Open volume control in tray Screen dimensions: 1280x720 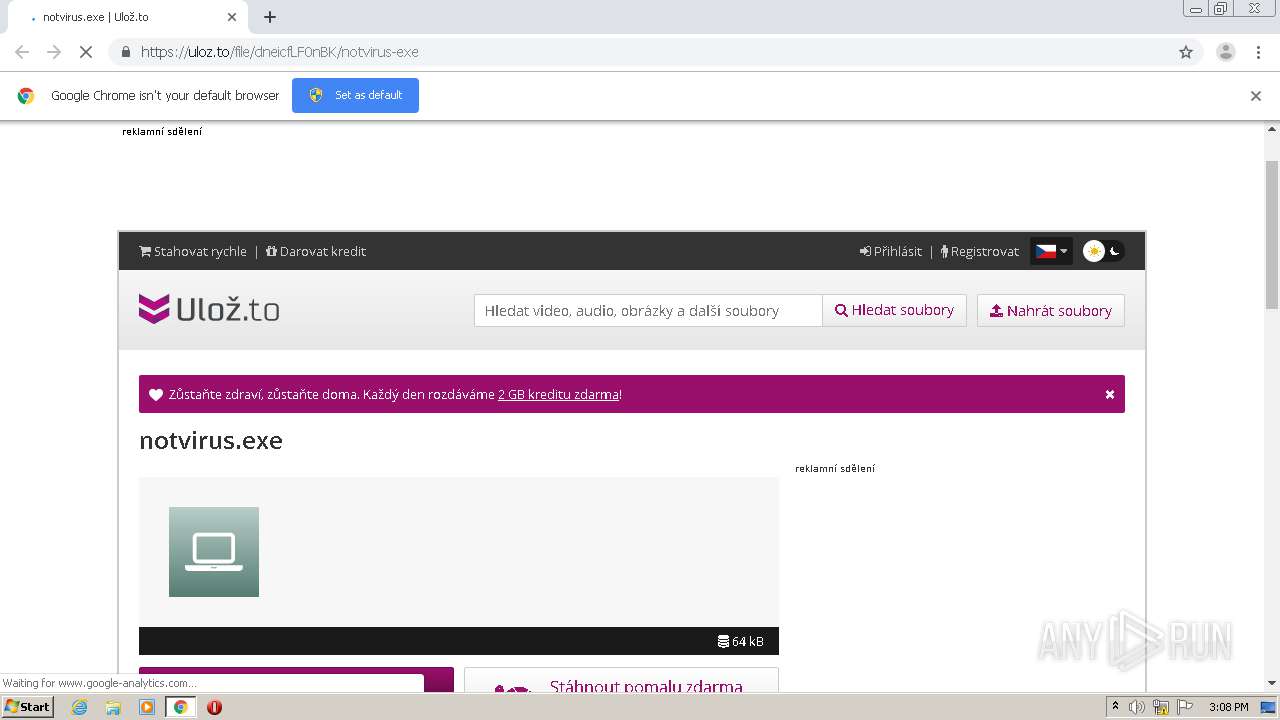click(x=1137, y=707)
